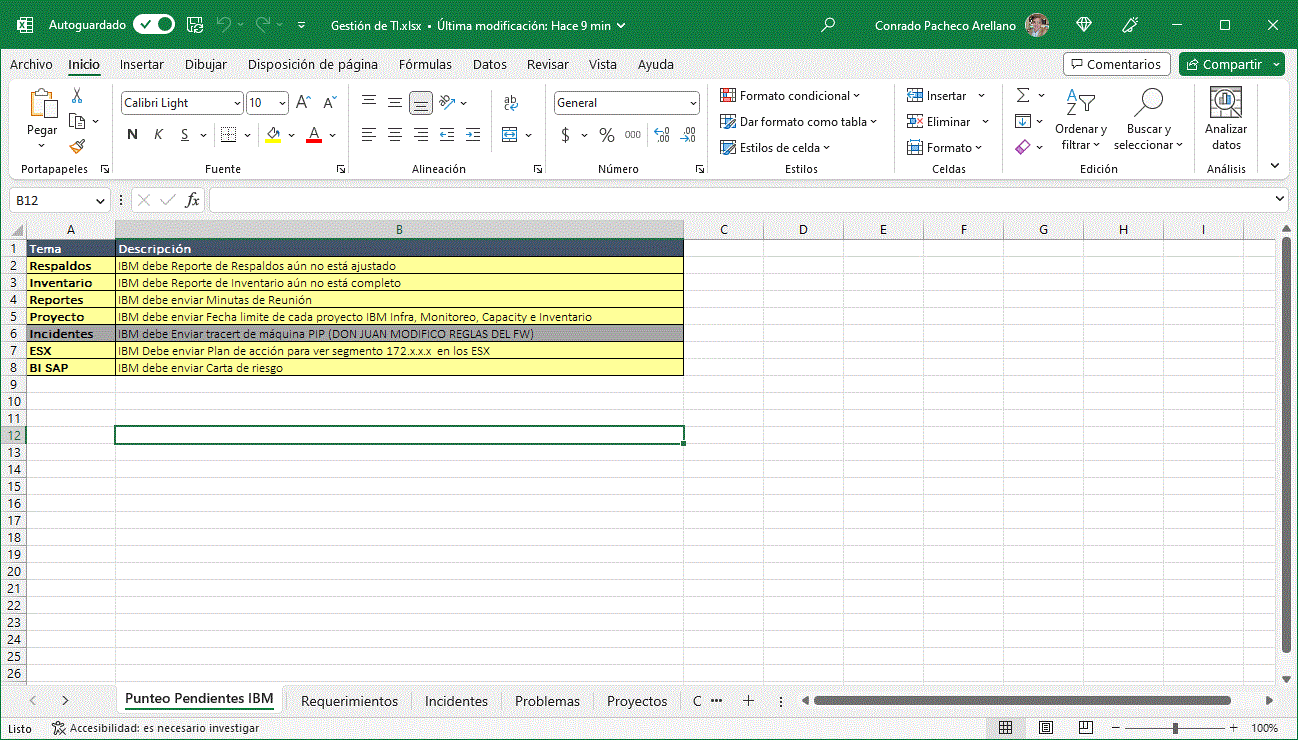1298x740 pixels.
Task: Open the General number format dropdown
Action: tap(694, 103)
